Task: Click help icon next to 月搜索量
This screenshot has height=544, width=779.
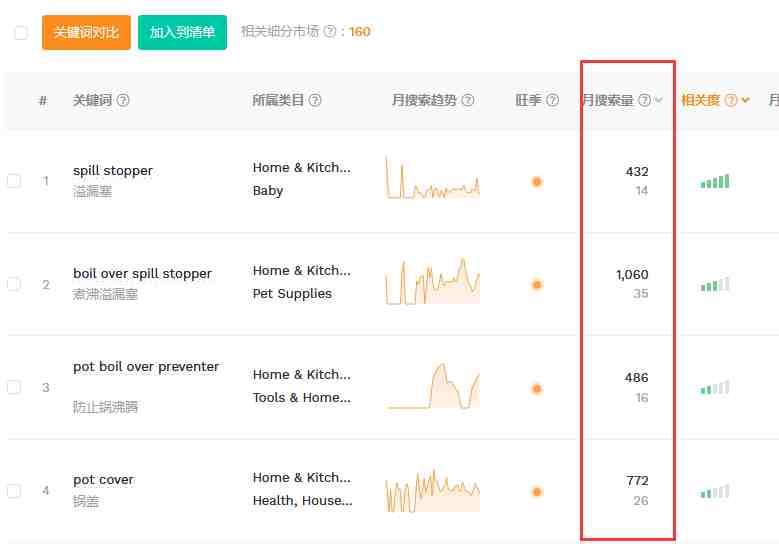Action: tap(644, 101)
